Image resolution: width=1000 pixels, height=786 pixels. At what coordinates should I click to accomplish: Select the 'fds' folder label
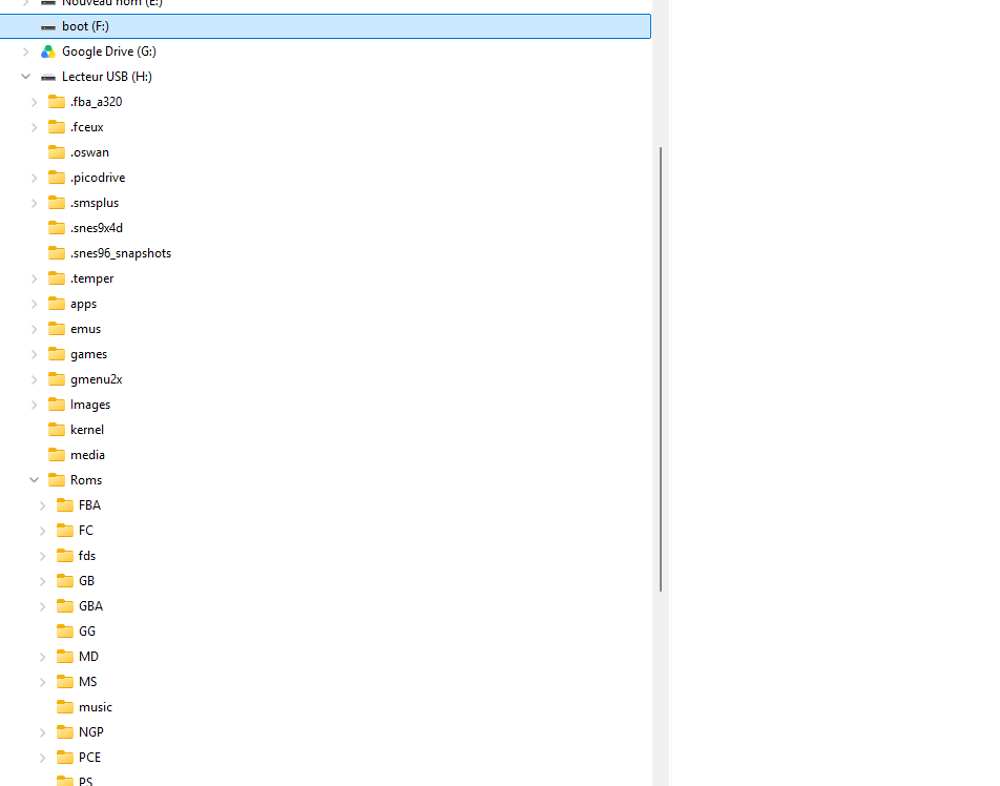(x=87, y=556)
